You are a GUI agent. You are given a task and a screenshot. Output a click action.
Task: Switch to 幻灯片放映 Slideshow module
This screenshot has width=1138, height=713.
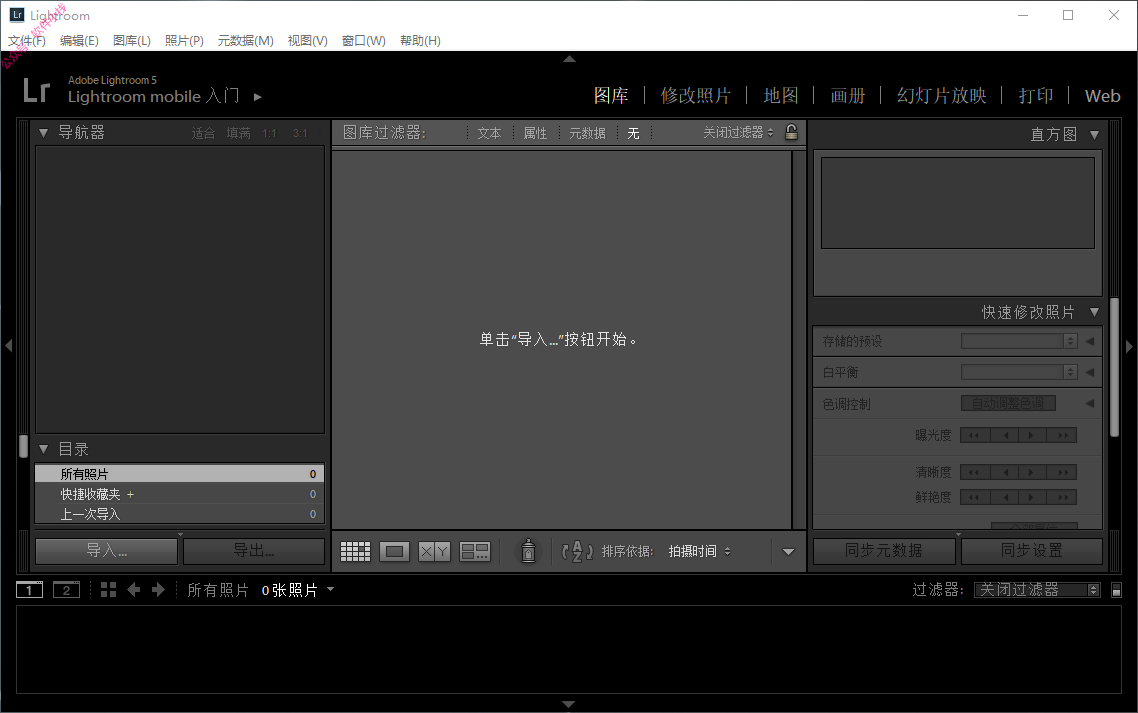pyautogui.click(x=941, y=96)
